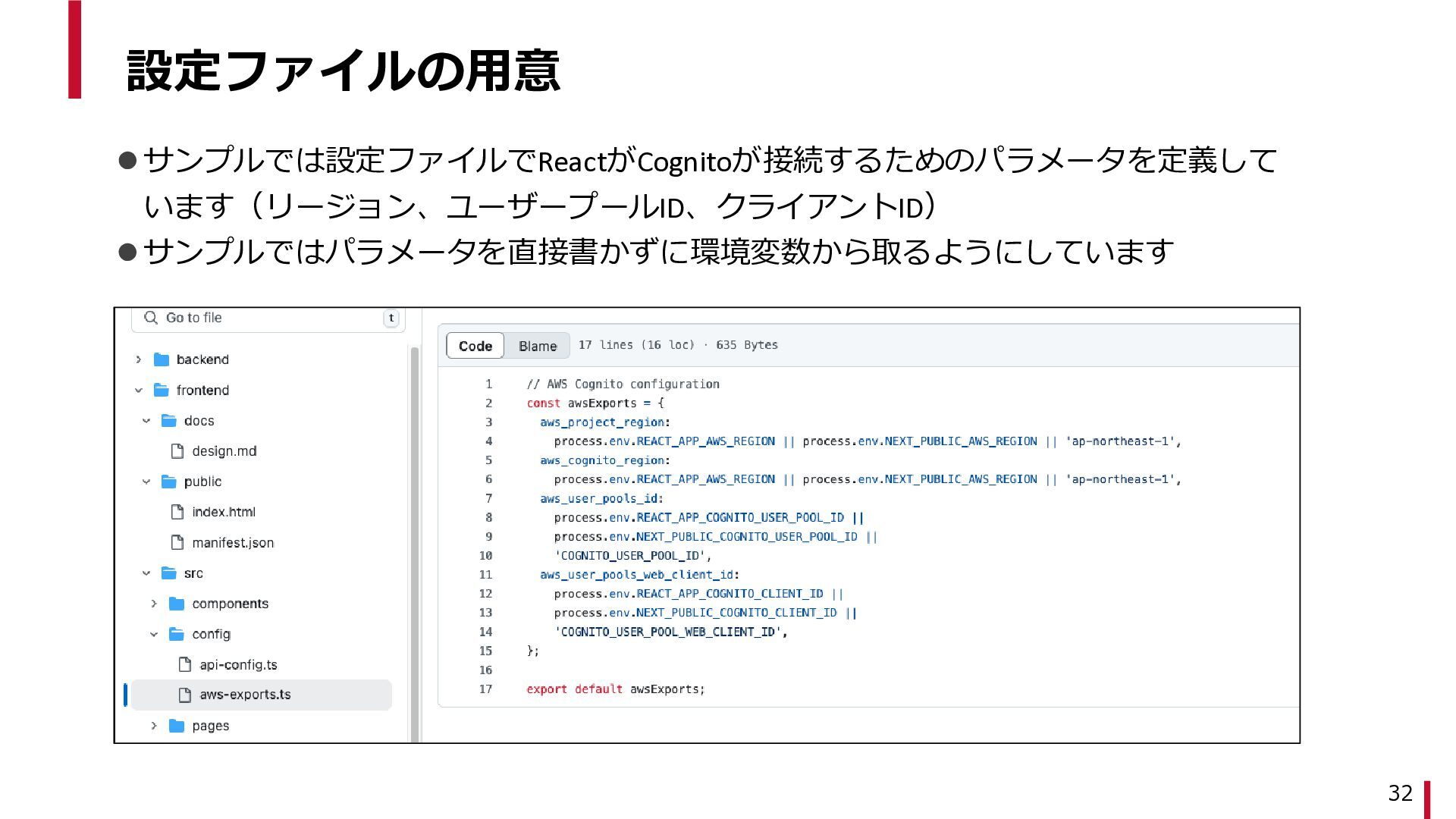Click the design.md file icon
This screenshot has width=1456, height=819.
click(177, 451)
